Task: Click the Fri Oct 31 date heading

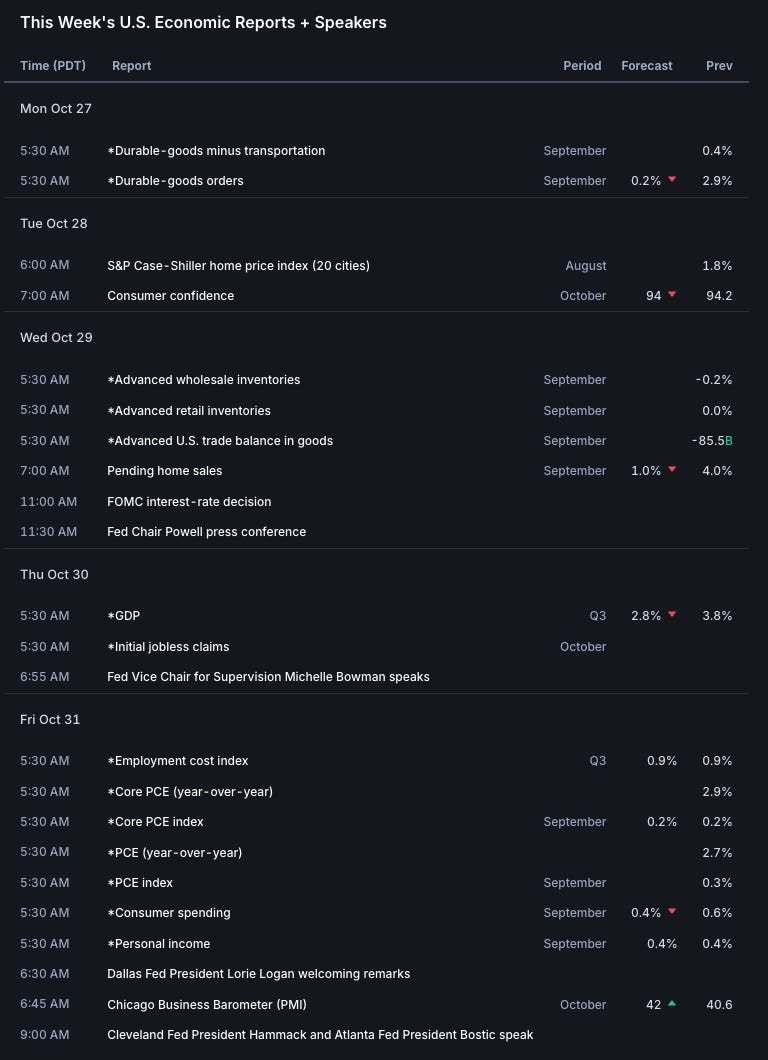Action: pos(50,719)
